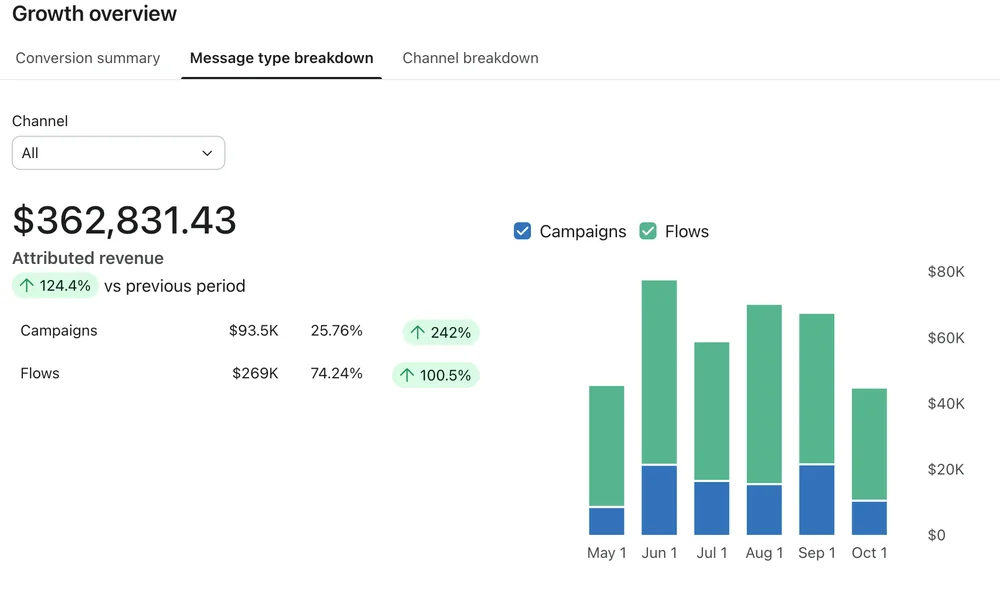Click the $269K Flows value

click(255, 373)
